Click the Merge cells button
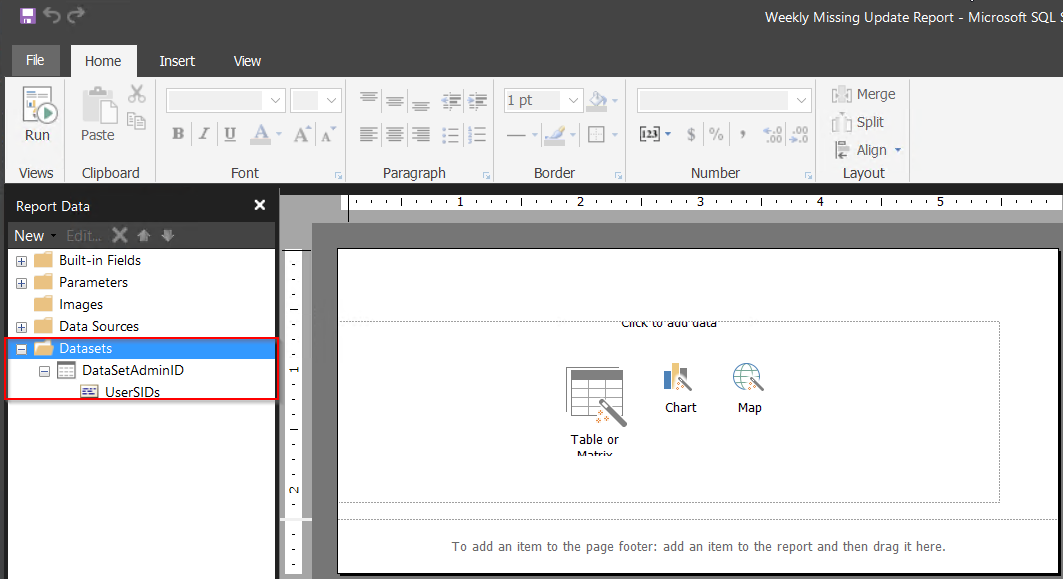The height and width of the screenshot is (579, 1063). click(x=864, y=94)
